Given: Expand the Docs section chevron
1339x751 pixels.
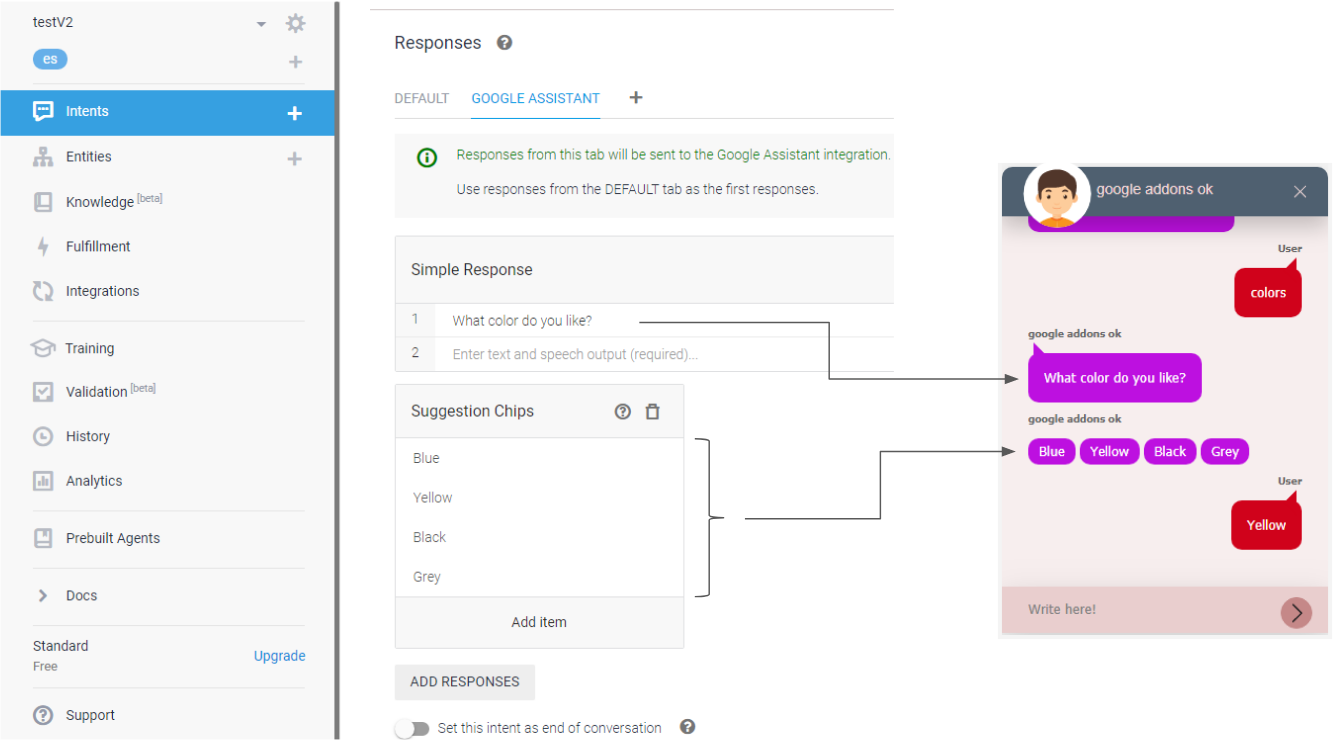Looking at the screenshot, I should click(43, 596).
